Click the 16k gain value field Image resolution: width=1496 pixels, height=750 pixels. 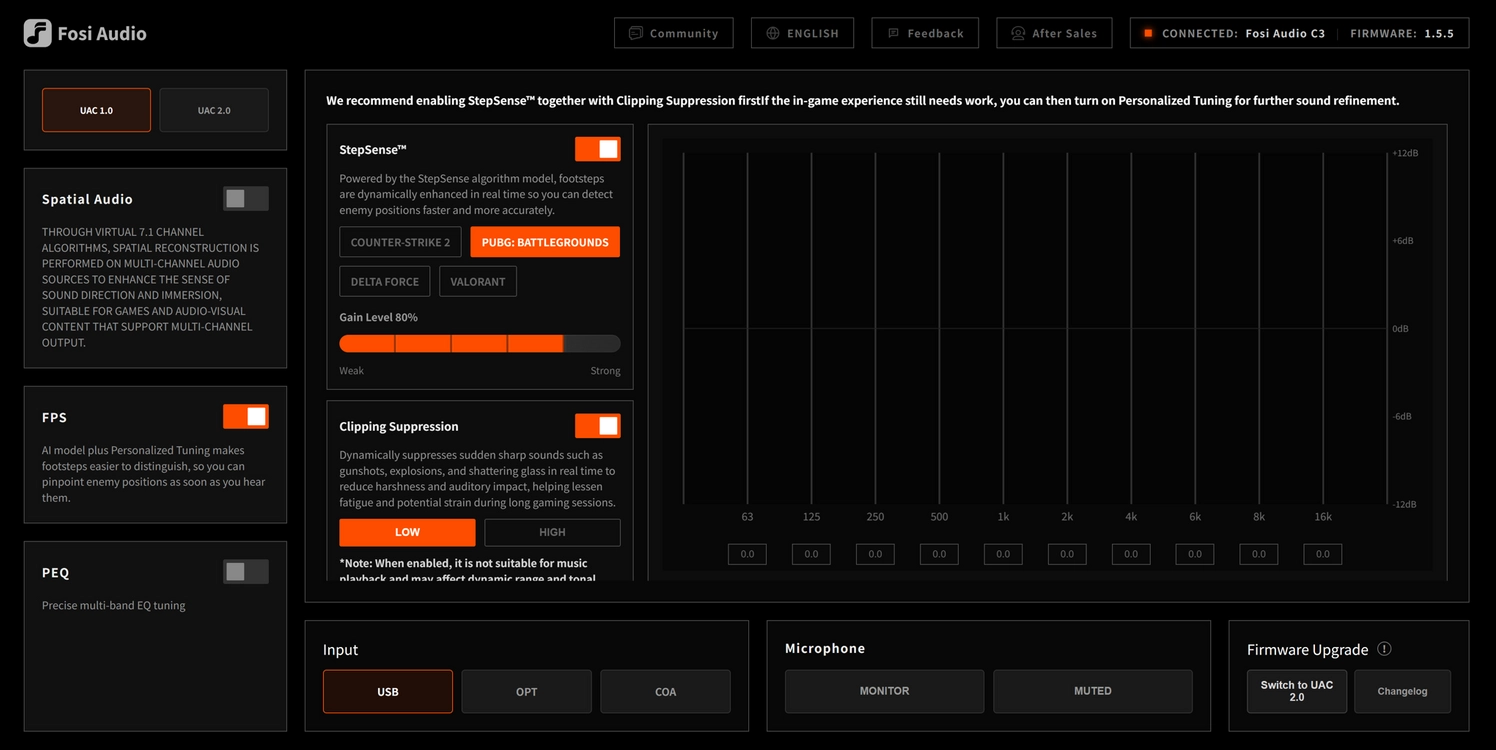click(1323, 554)
